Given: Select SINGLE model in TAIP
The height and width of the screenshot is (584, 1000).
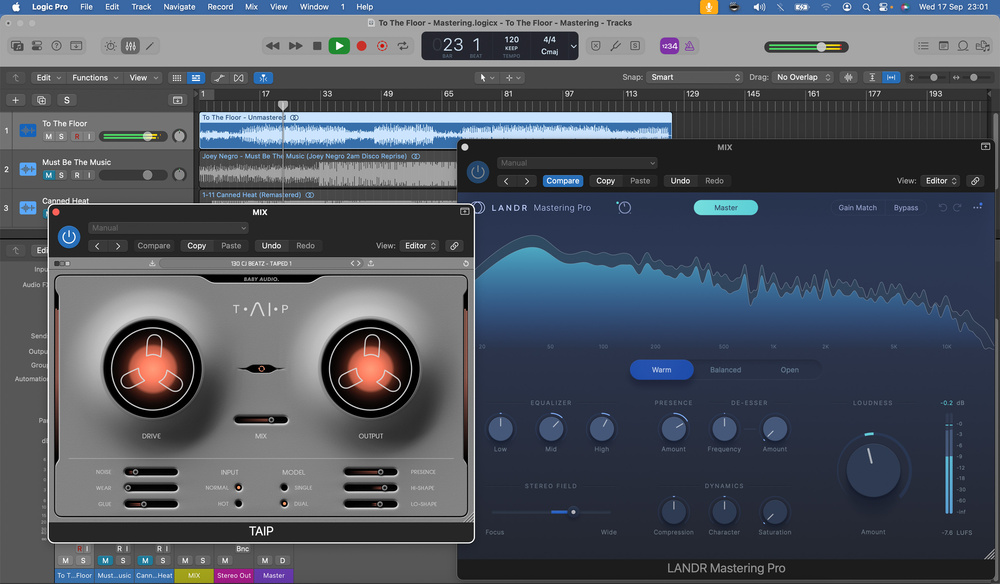Looking at the screenshot, I should coord(284,487).
